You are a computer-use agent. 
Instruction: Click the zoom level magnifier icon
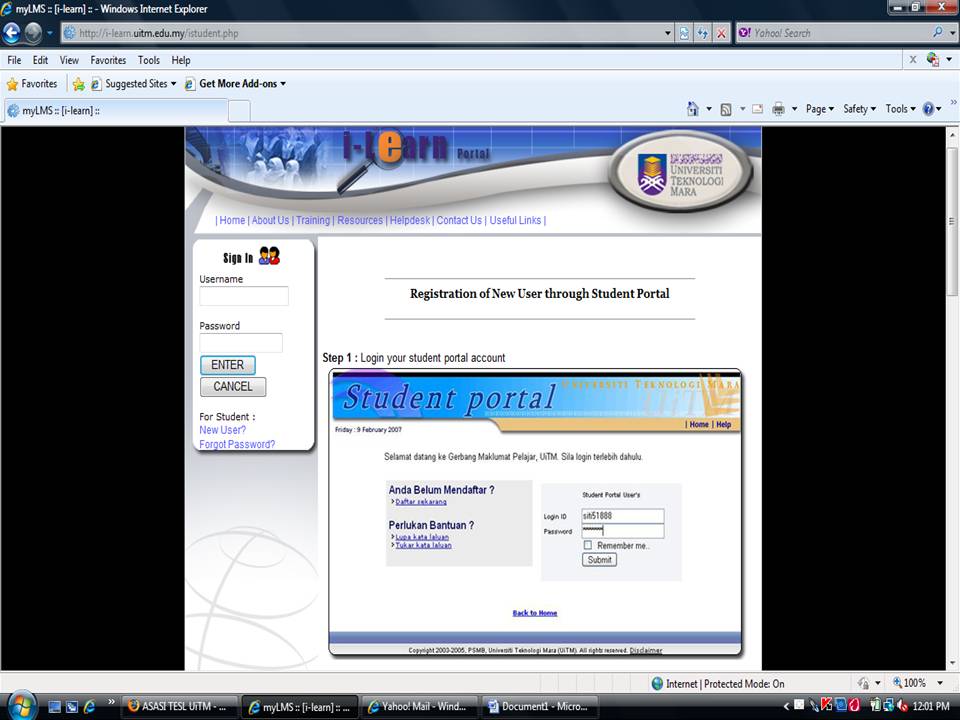click(897, 683)
